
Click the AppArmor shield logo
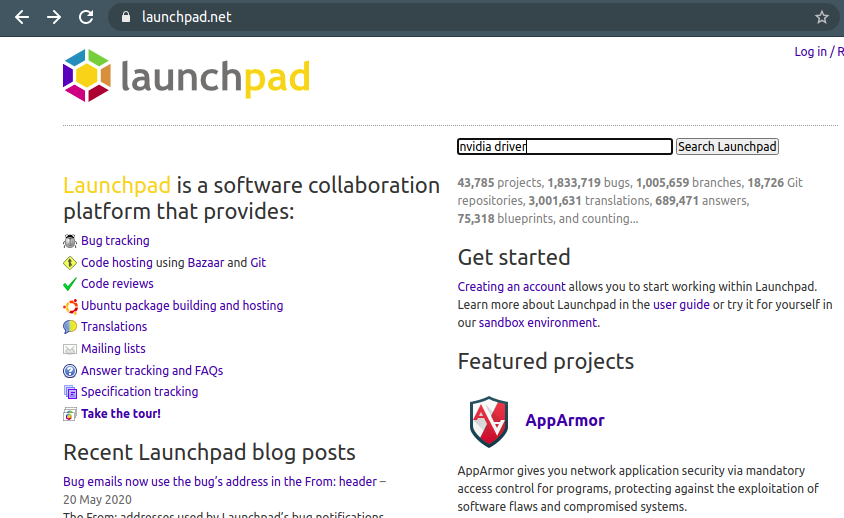(x=489, y=422)
